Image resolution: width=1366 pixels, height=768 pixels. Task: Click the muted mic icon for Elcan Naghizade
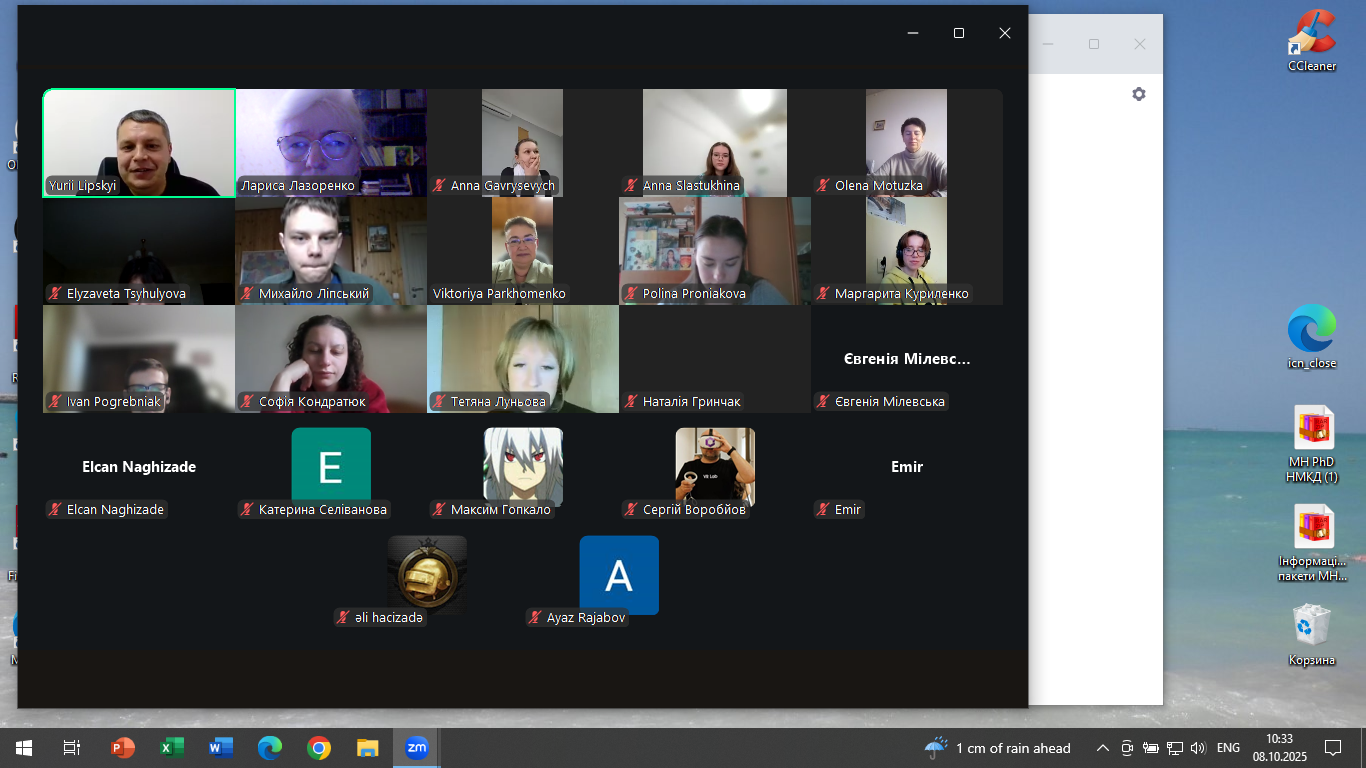(55, 510)
